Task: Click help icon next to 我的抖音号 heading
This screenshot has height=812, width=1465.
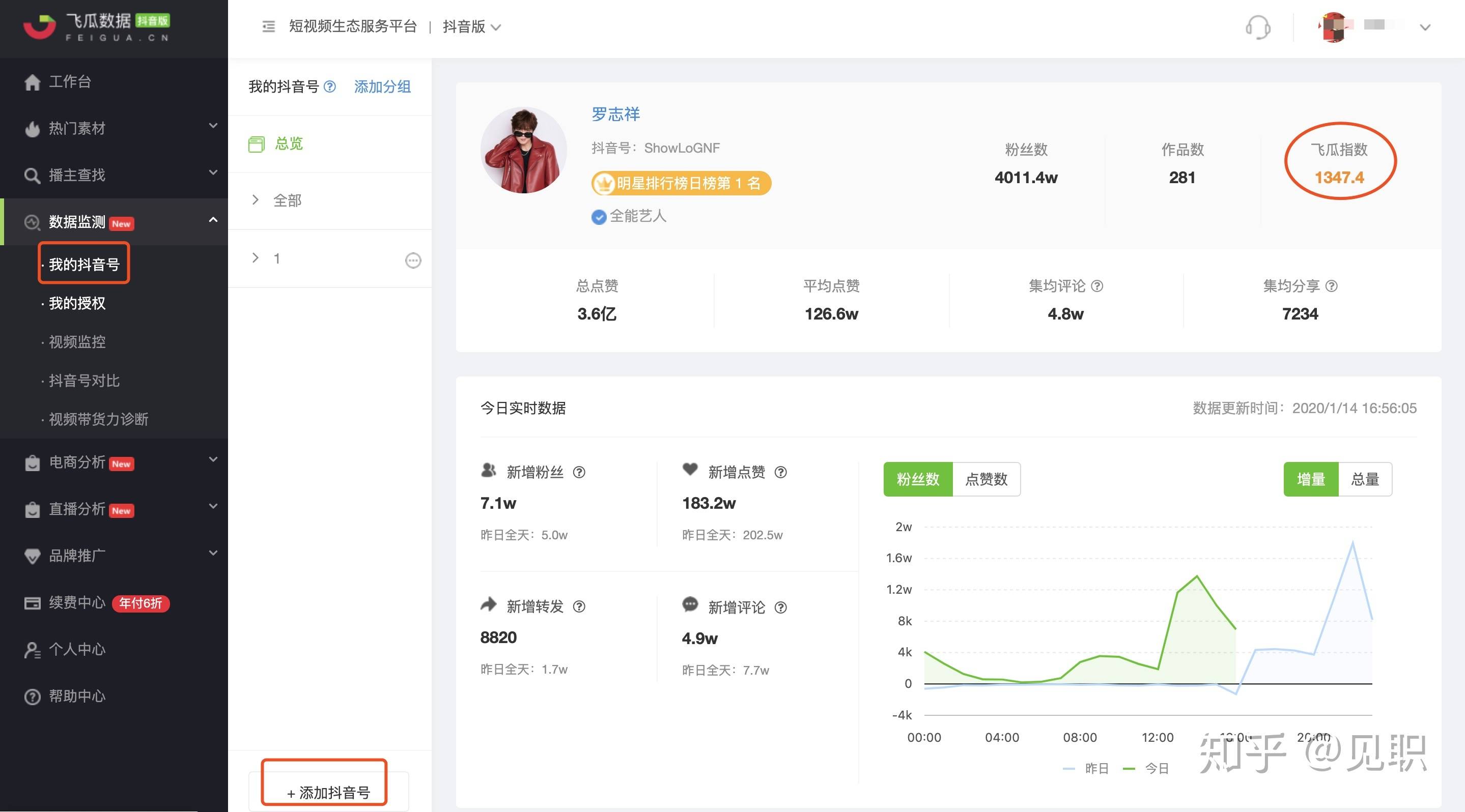Action: 330,86
